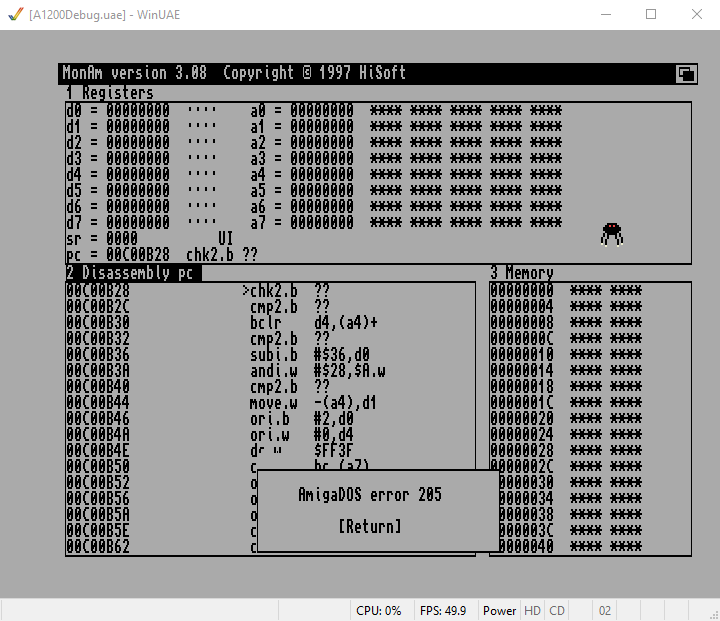The height and width of the screenshot is (621, 720).
Task: Click memory address 0000000C row
Action: pos(566,339)
